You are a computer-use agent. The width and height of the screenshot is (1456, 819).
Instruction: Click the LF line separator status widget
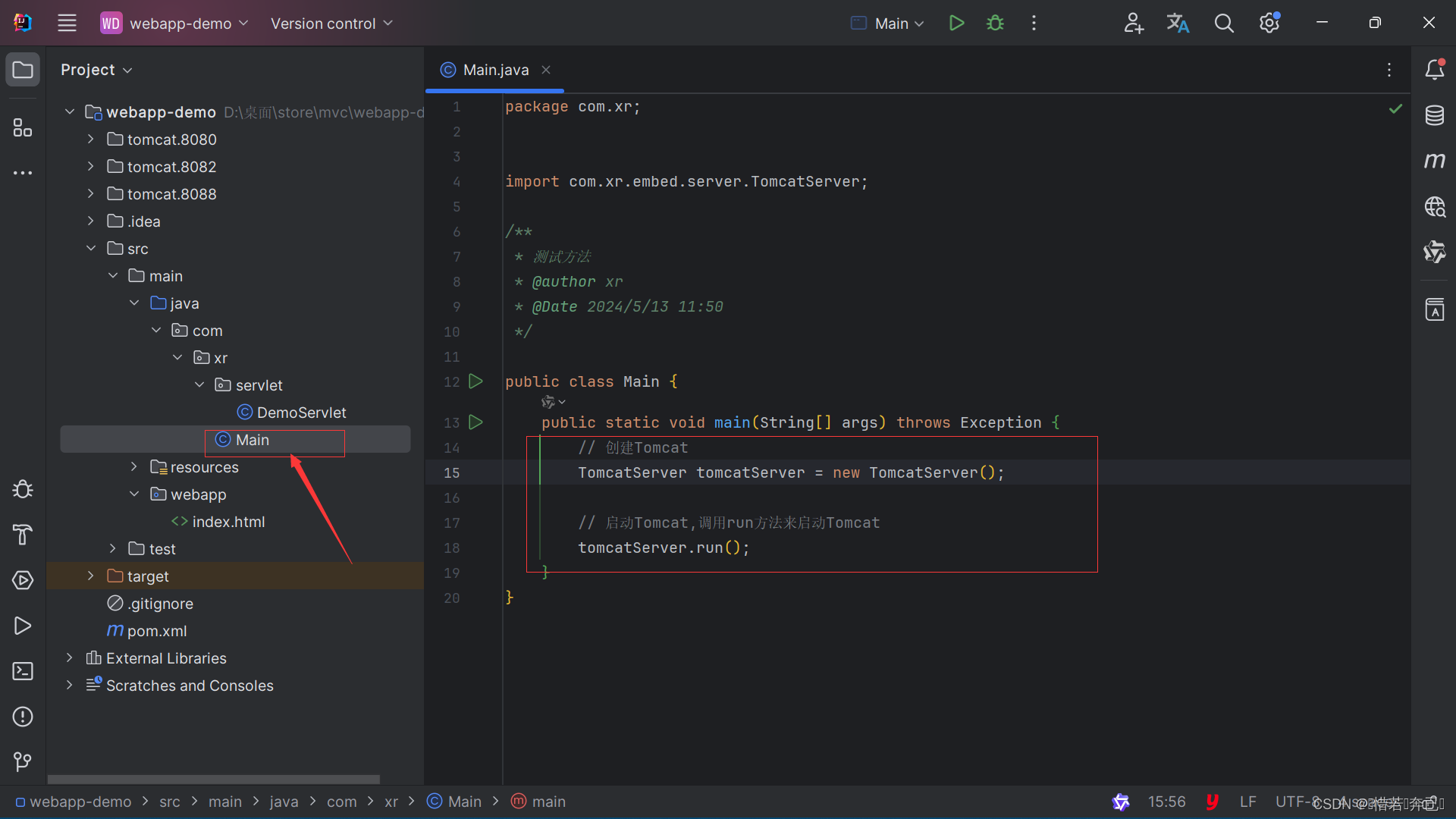[x=1247, y=802]
